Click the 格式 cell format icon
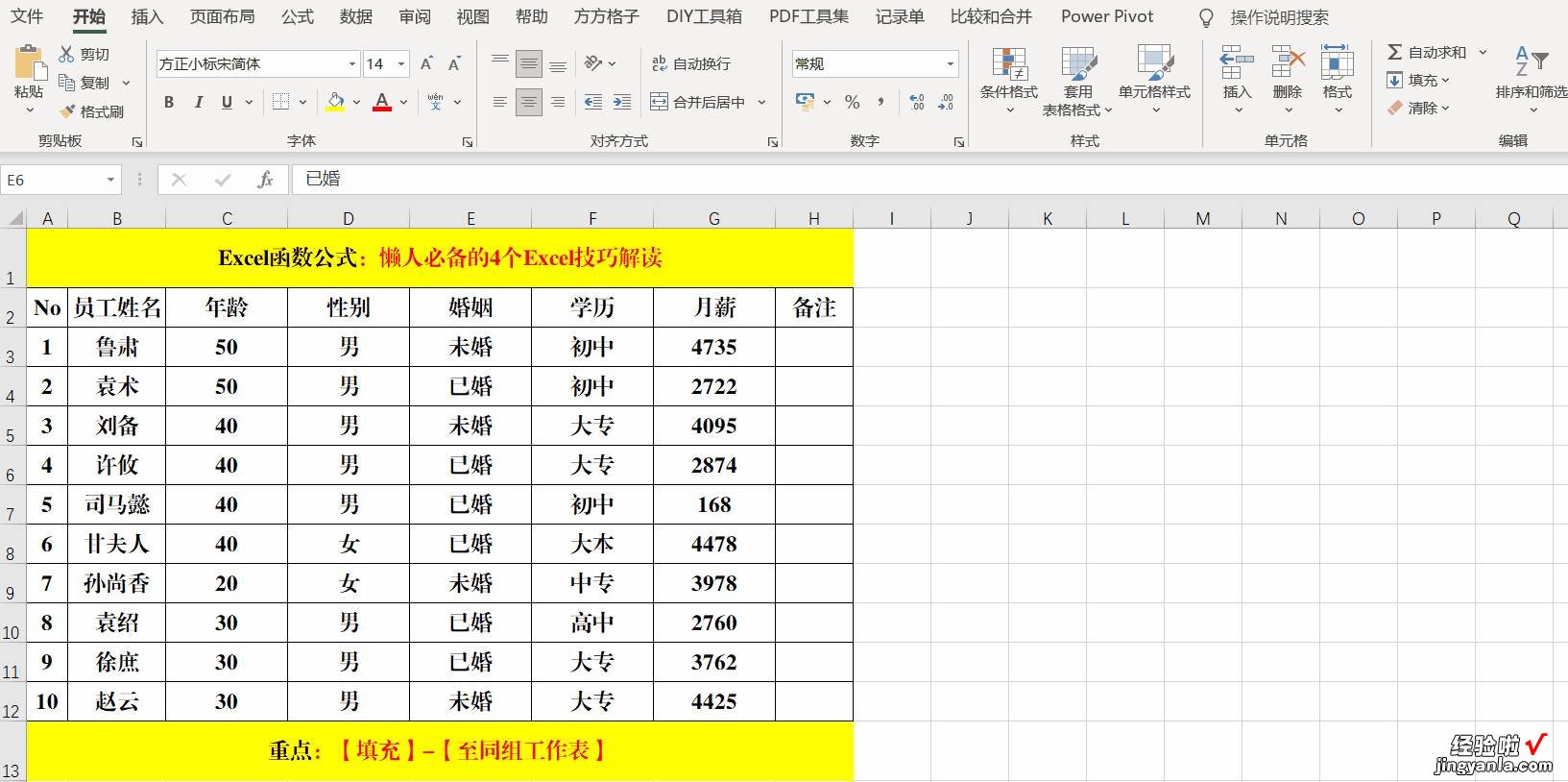Image resolution: width=1568 pixels, height=782 pixels. 1337,63
